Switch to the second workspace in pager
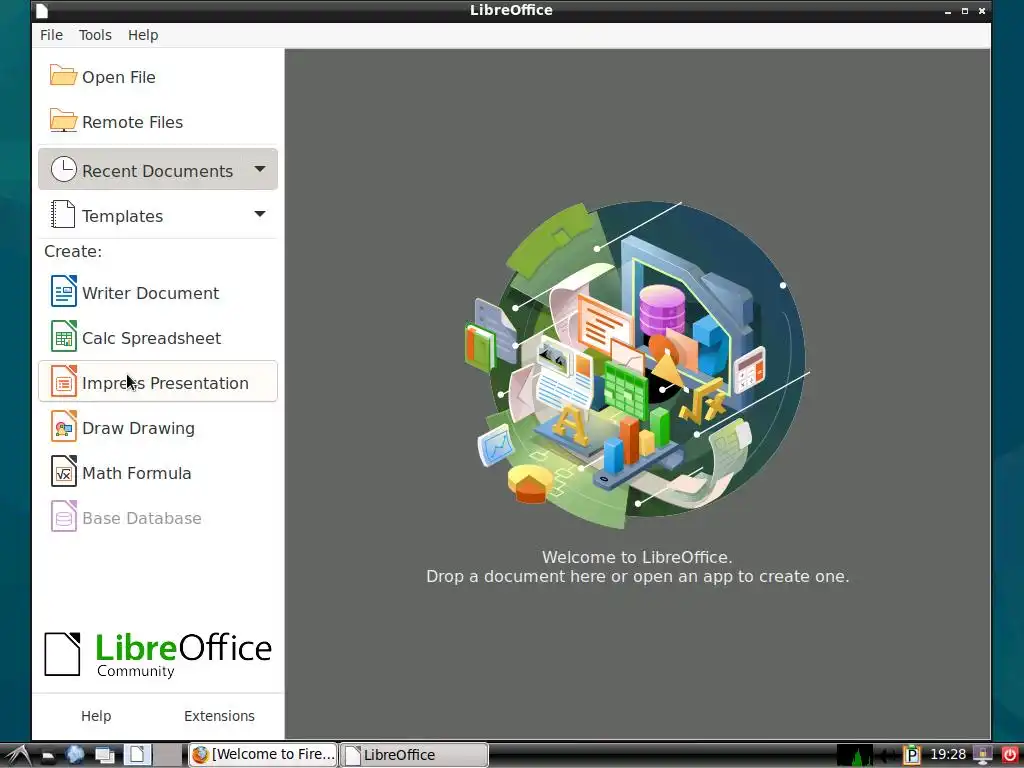Image resolution: width=1024 pixels, height=768 pixels. pyautogui.click(x=168, y=754)
